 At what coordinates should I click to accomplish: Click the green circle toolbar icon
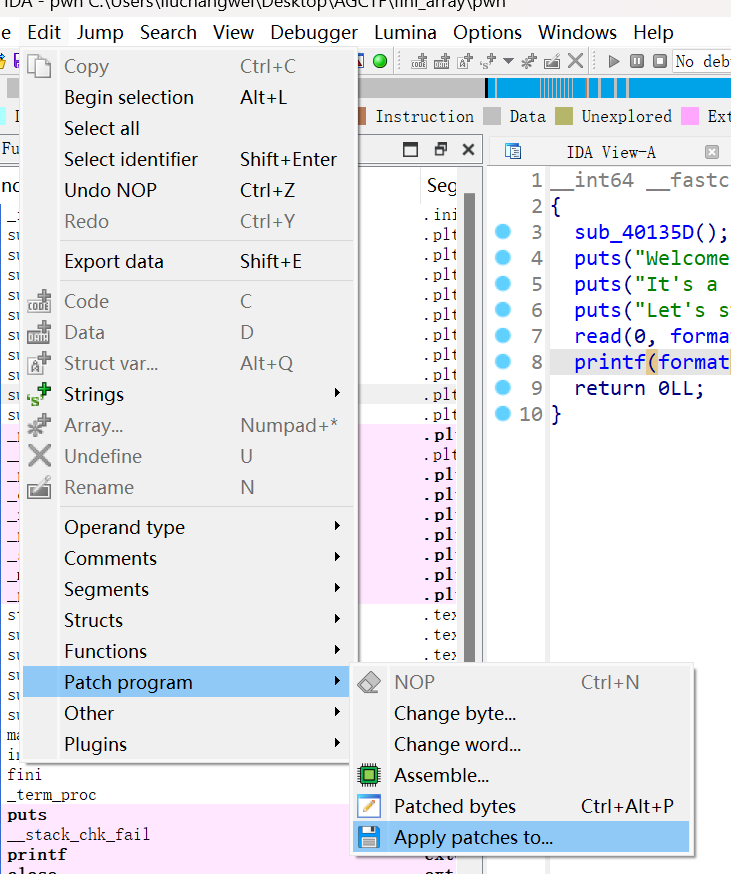tap(380, 61)
